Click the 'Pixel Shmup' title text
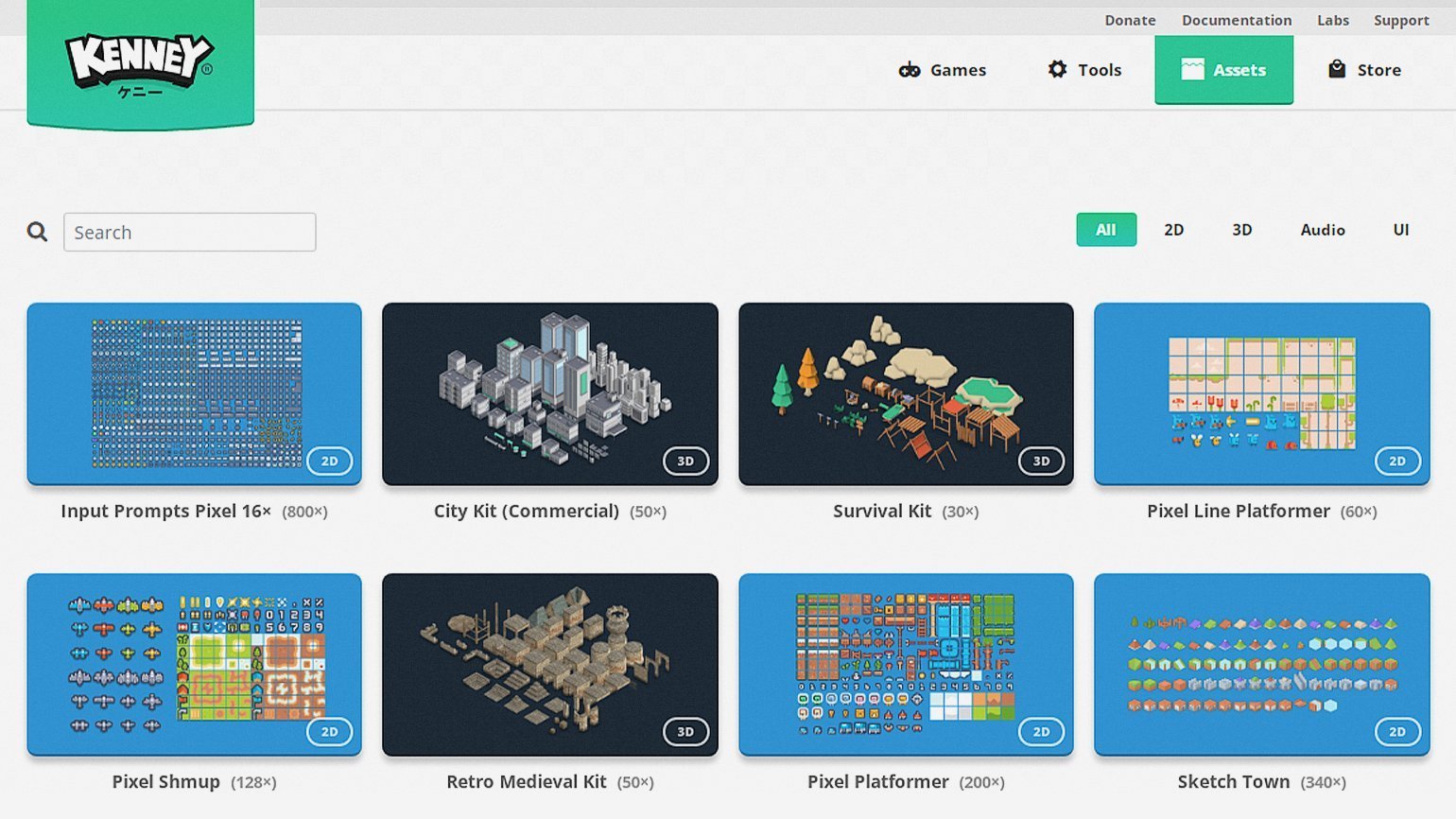The image size is (1456, 819). [165, 782]
